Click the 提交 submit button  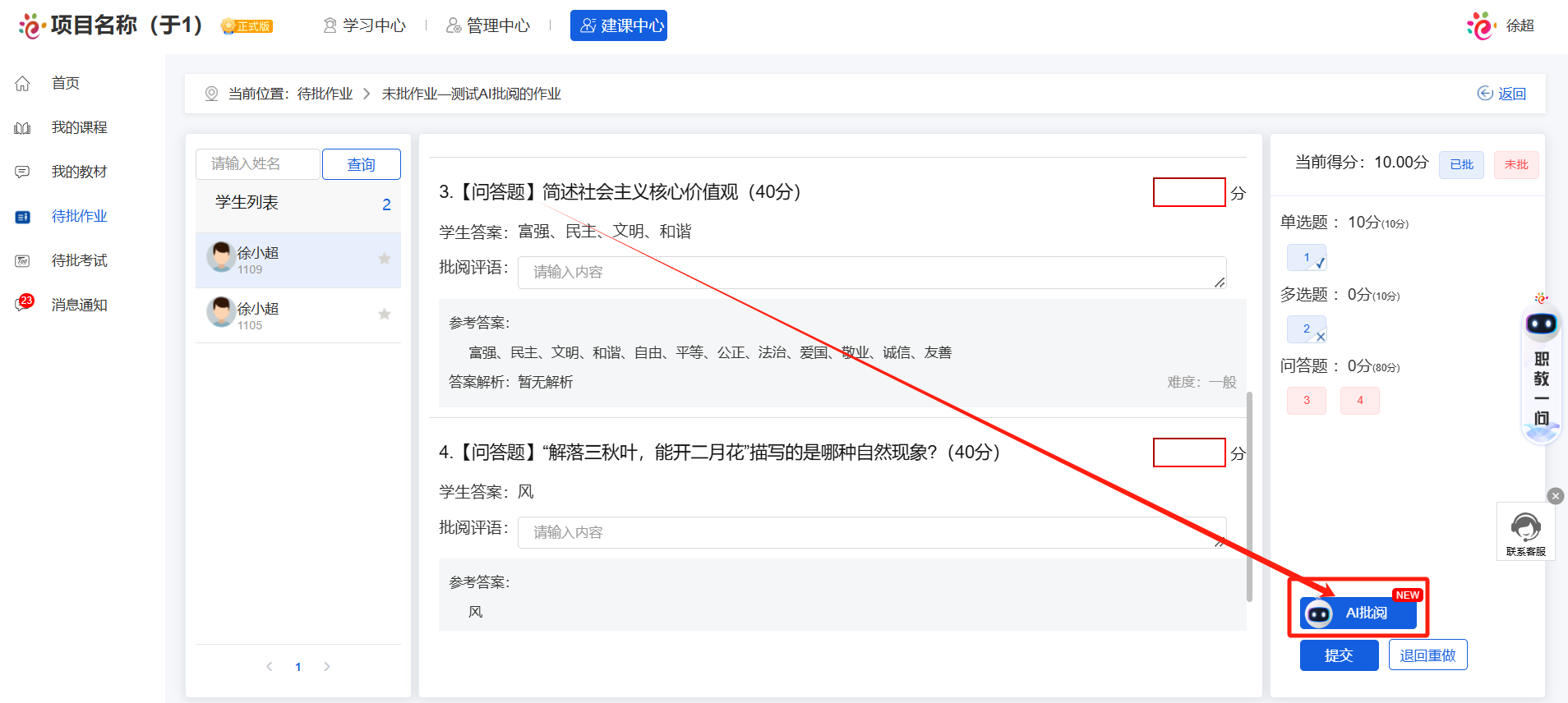tap(1339, 655)
